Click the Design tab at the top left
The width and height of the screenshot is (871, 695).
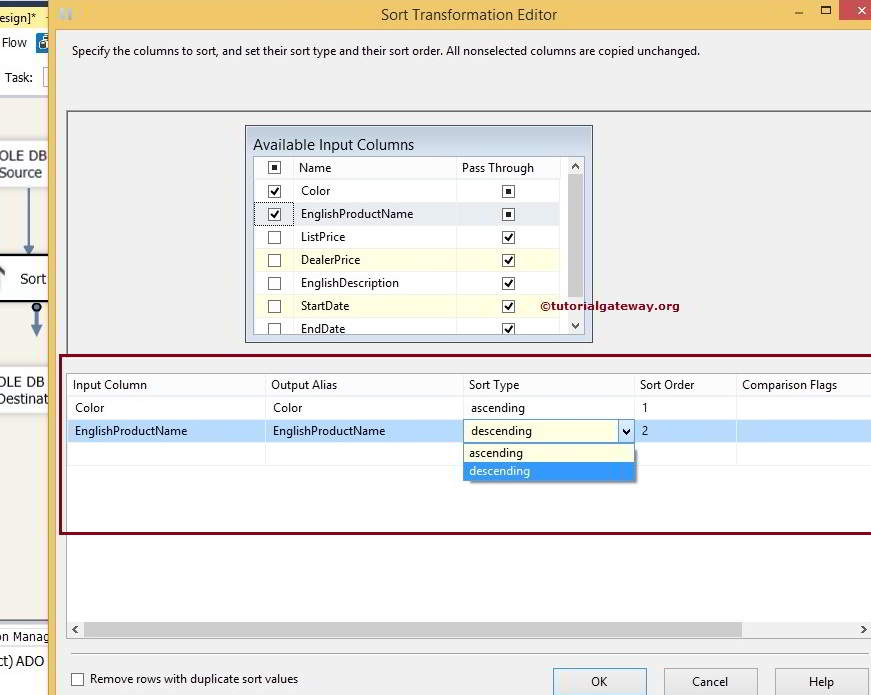[18, 17]
